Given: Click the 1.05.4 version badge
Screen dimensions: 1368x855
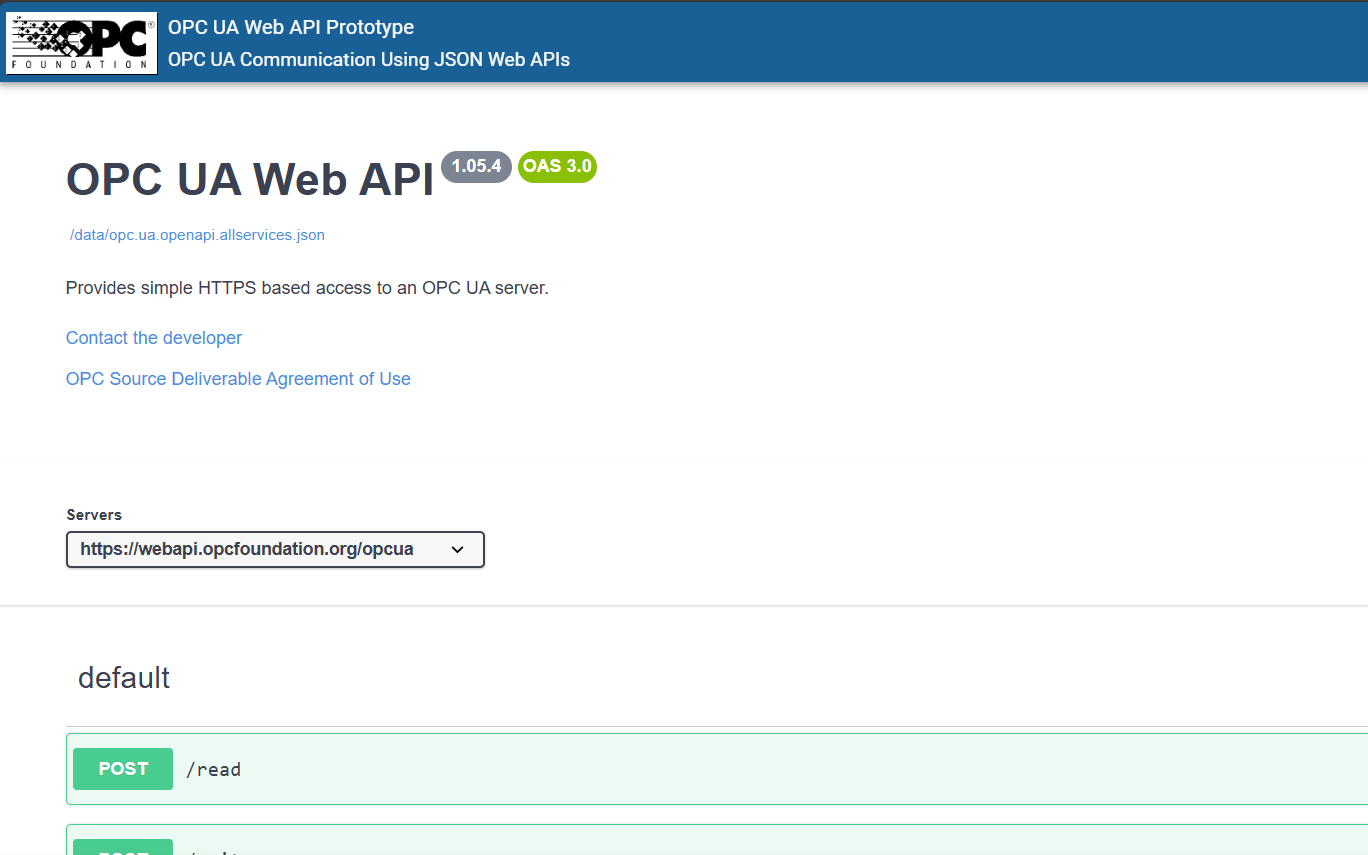Looking at the screenshot, I should [x=476, y=167].
